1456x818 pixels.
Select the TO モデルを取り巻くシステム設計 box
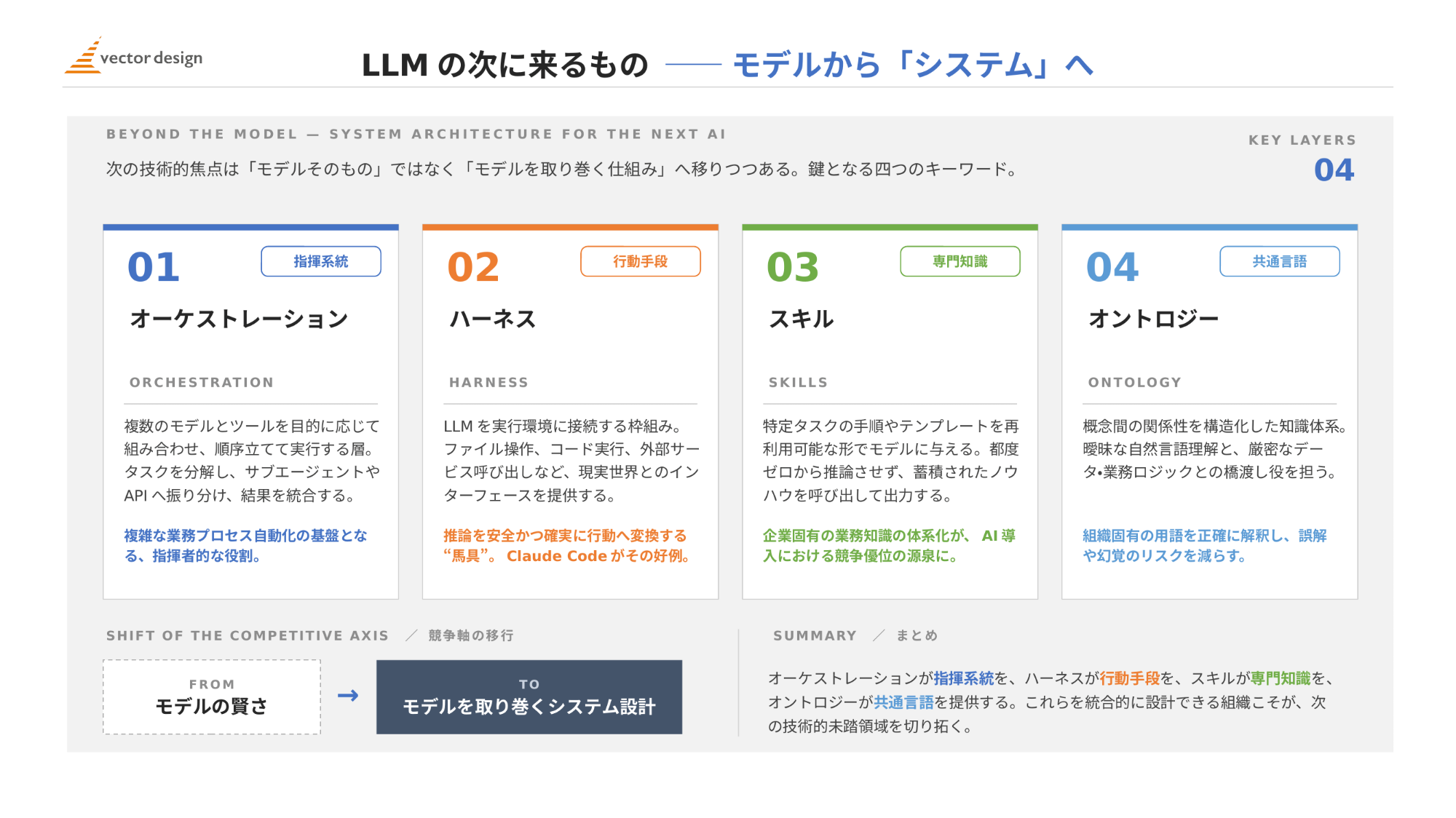coord(529,697)
